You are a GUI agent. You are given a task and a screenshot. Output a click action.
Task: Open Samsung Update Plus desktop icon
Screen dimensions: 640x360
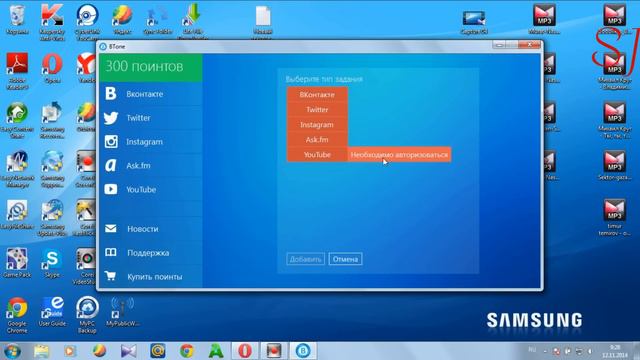tap(52, 218)
